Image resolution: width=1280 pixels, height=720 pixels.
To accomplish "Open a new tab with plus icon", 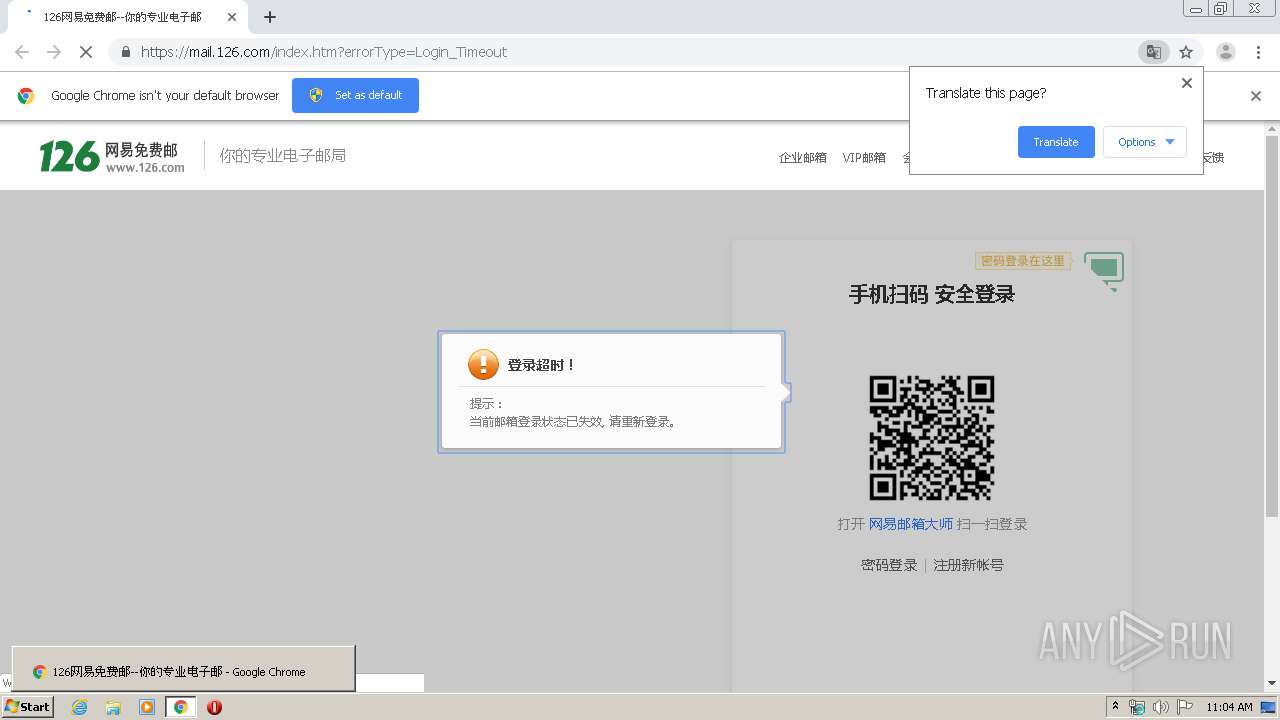I will 270,17.
